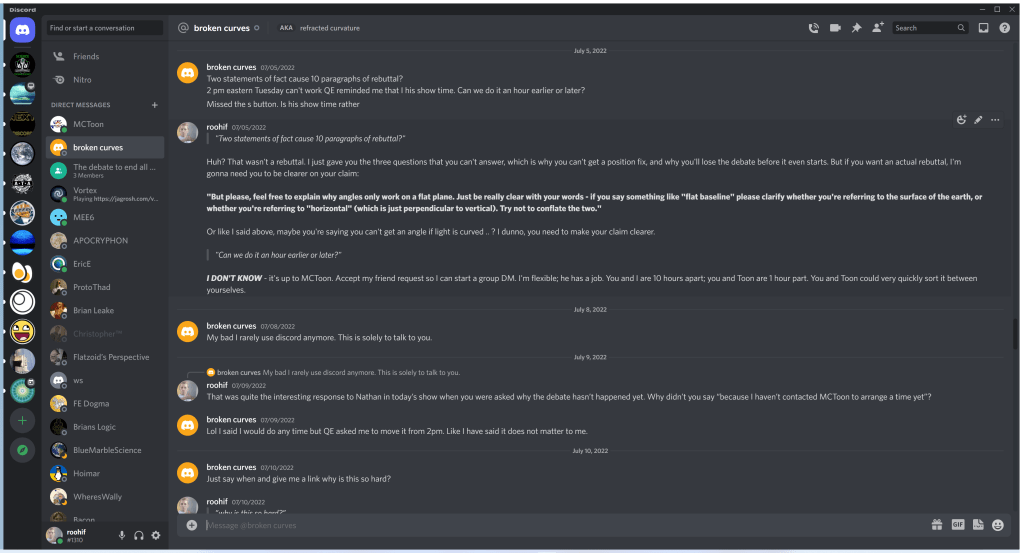This screenshot has height=553, width=1023.
Task: Toggle headphone deafen
Action: pos(139,536)
